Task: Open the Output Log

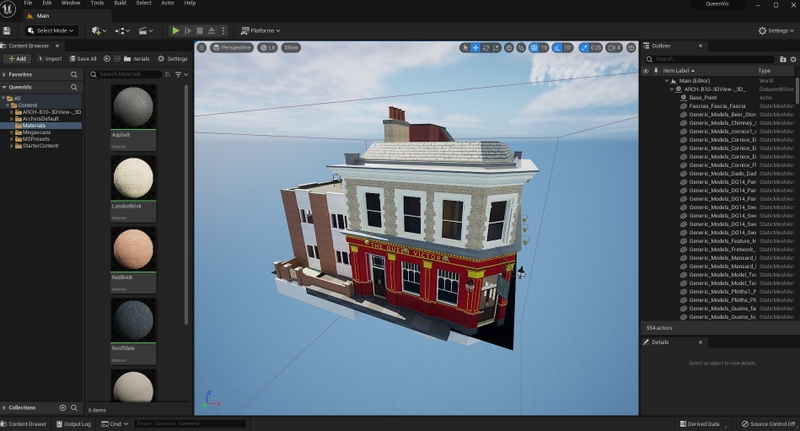Action: (x=73, y=424)
